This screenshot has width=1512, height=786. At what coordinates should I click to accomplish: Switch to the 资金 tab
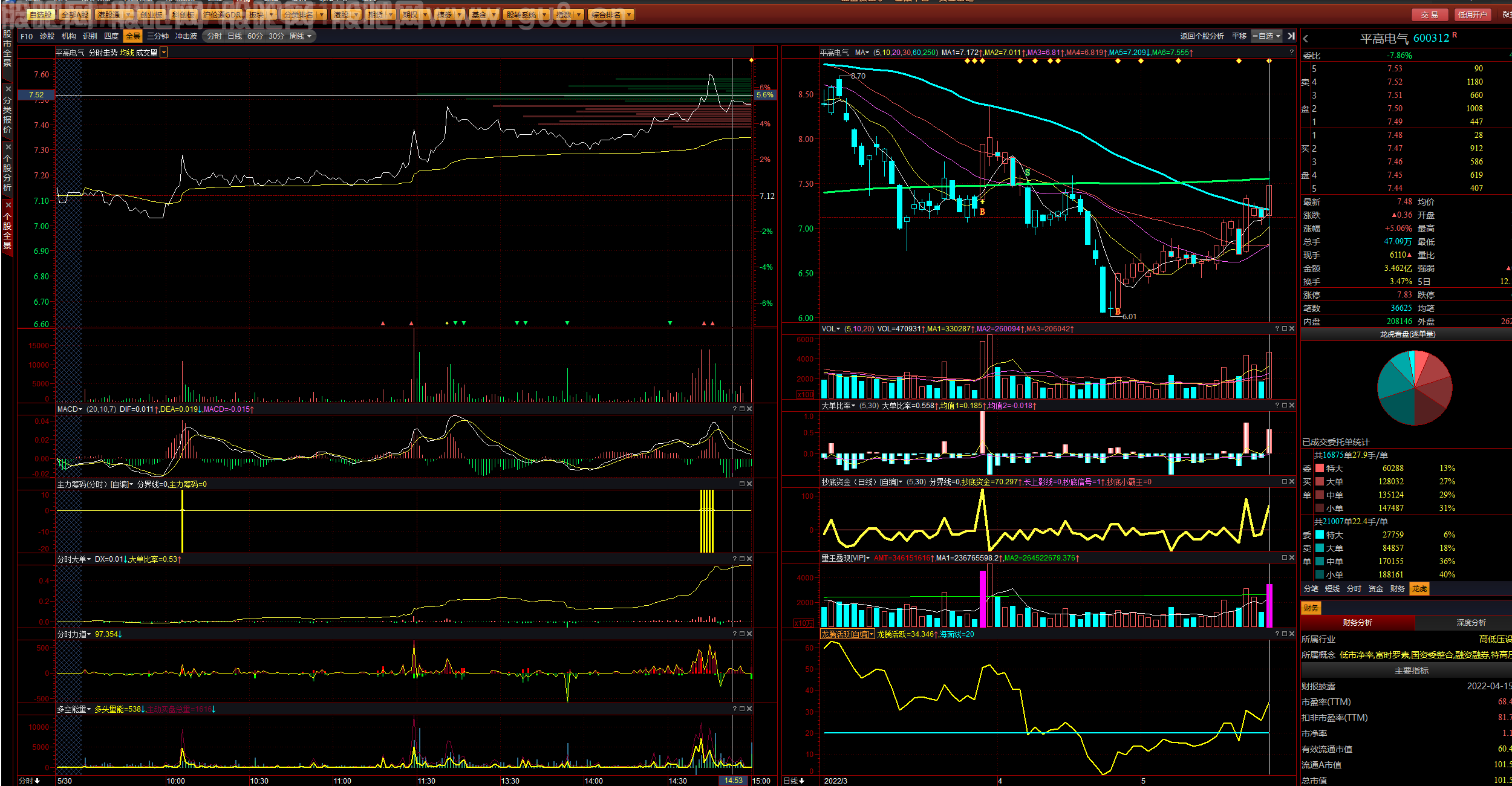tap(1376, 589)
